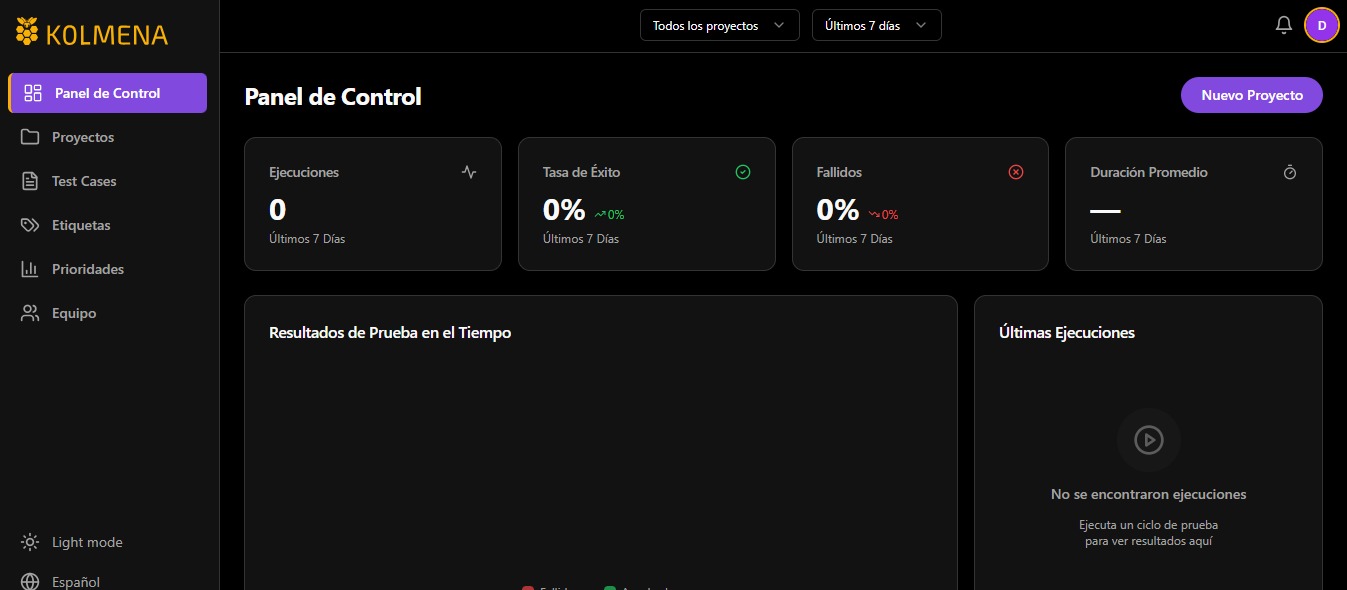Expand the Últimos 7 días filter
1347x590 pixels.
(x=876, y=25)
